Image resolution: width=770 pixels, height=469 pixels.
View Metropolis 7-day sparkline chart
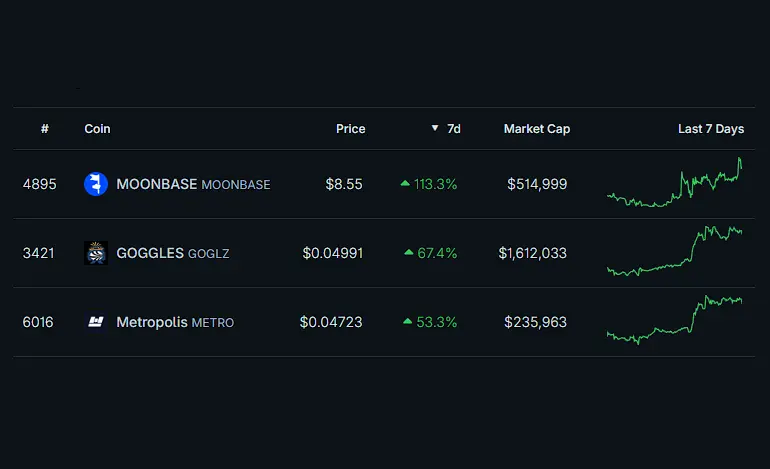point(675,320)
